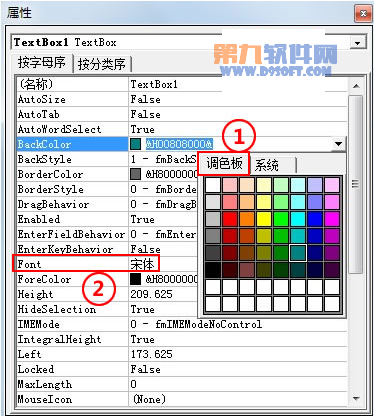Pick the bright green palette swatch
374x416 pixels.
(x=281, y=219)
